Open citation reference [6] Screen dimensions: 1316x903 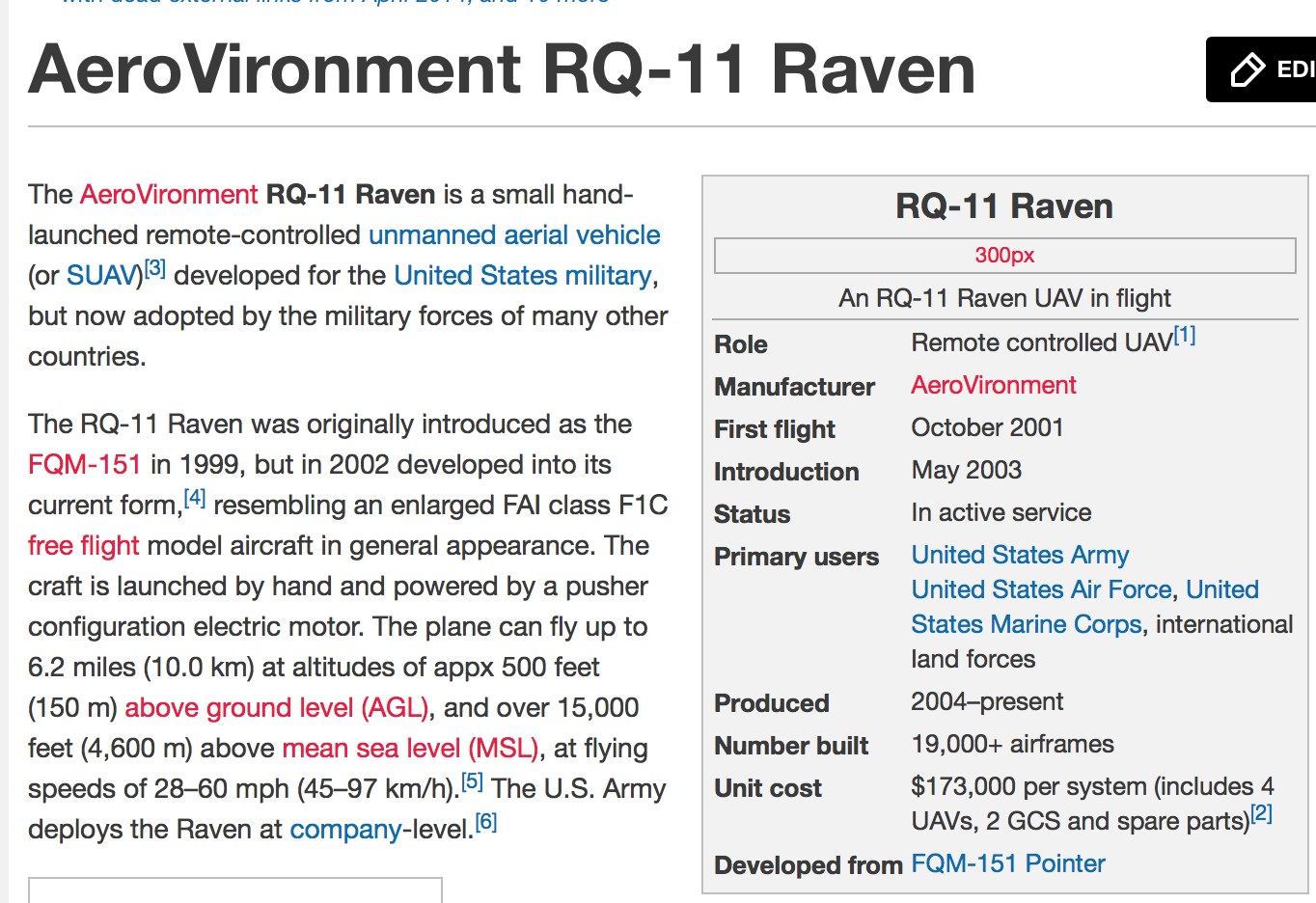pos(486,822)
